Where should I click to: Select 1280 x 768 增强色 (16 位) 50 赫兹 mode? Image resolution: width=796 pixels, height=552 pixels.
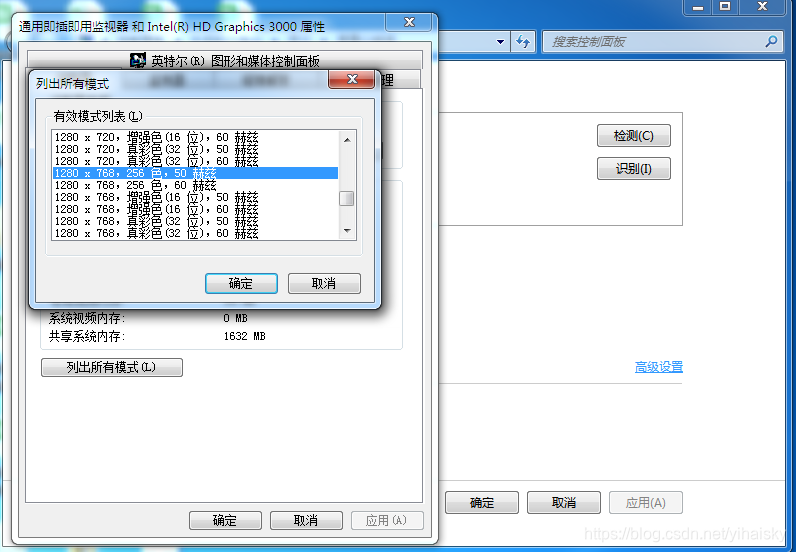click(195, 197)
